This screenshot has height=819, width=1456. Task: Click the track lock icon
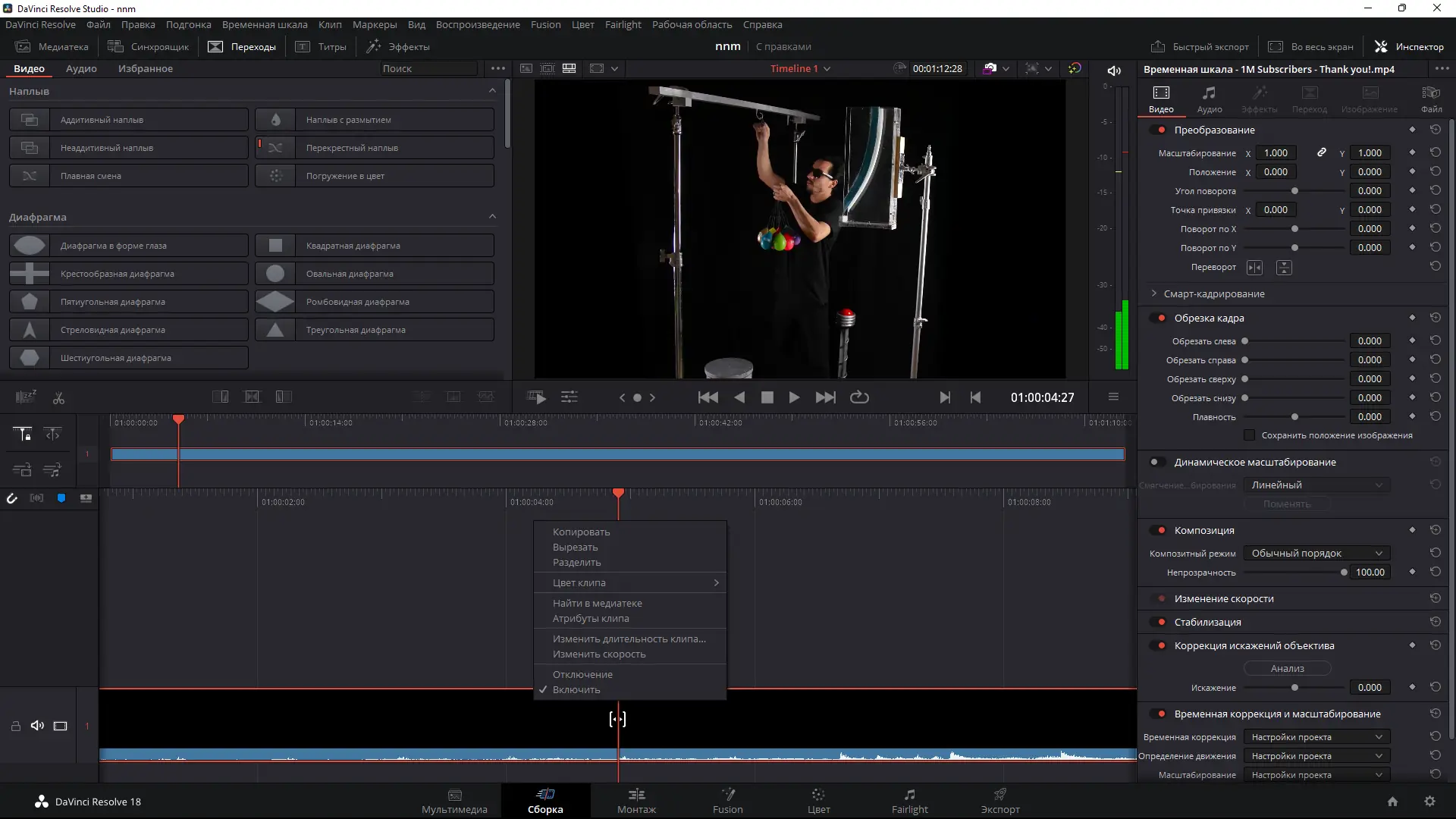point(15,726)
